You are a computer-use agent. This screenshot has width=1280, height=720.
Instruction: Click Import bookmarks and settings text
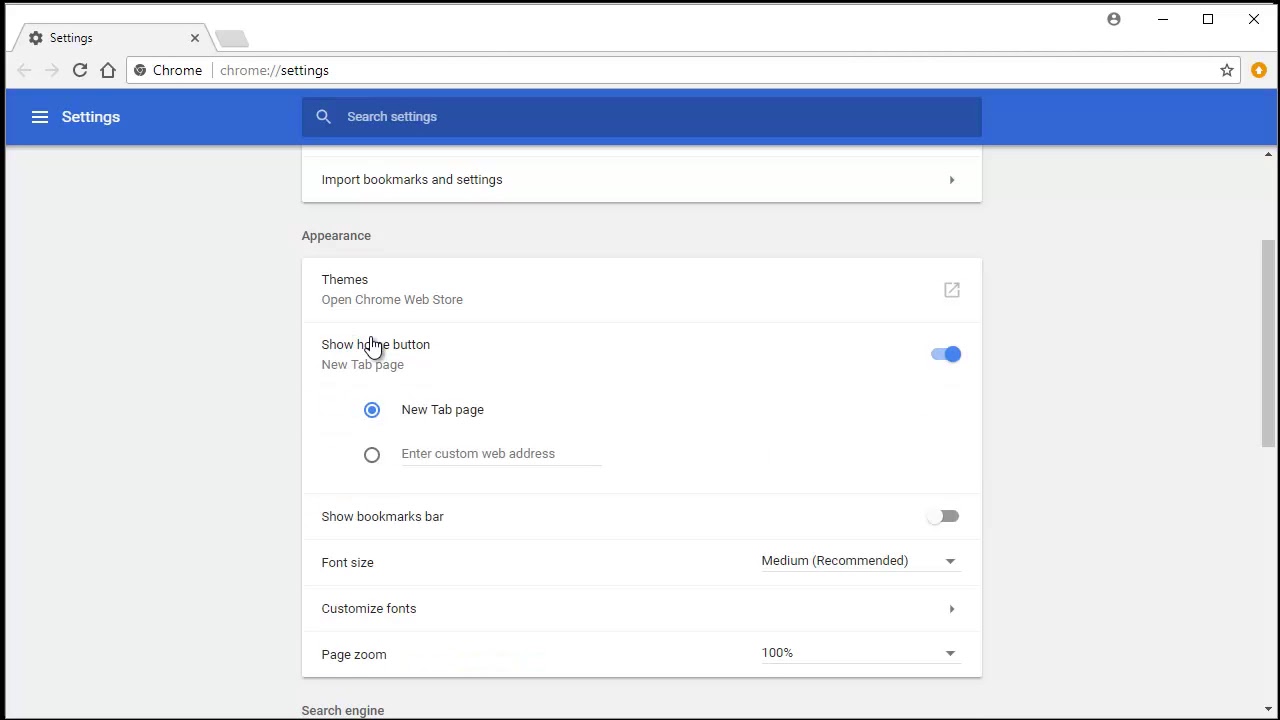point(412,180)
